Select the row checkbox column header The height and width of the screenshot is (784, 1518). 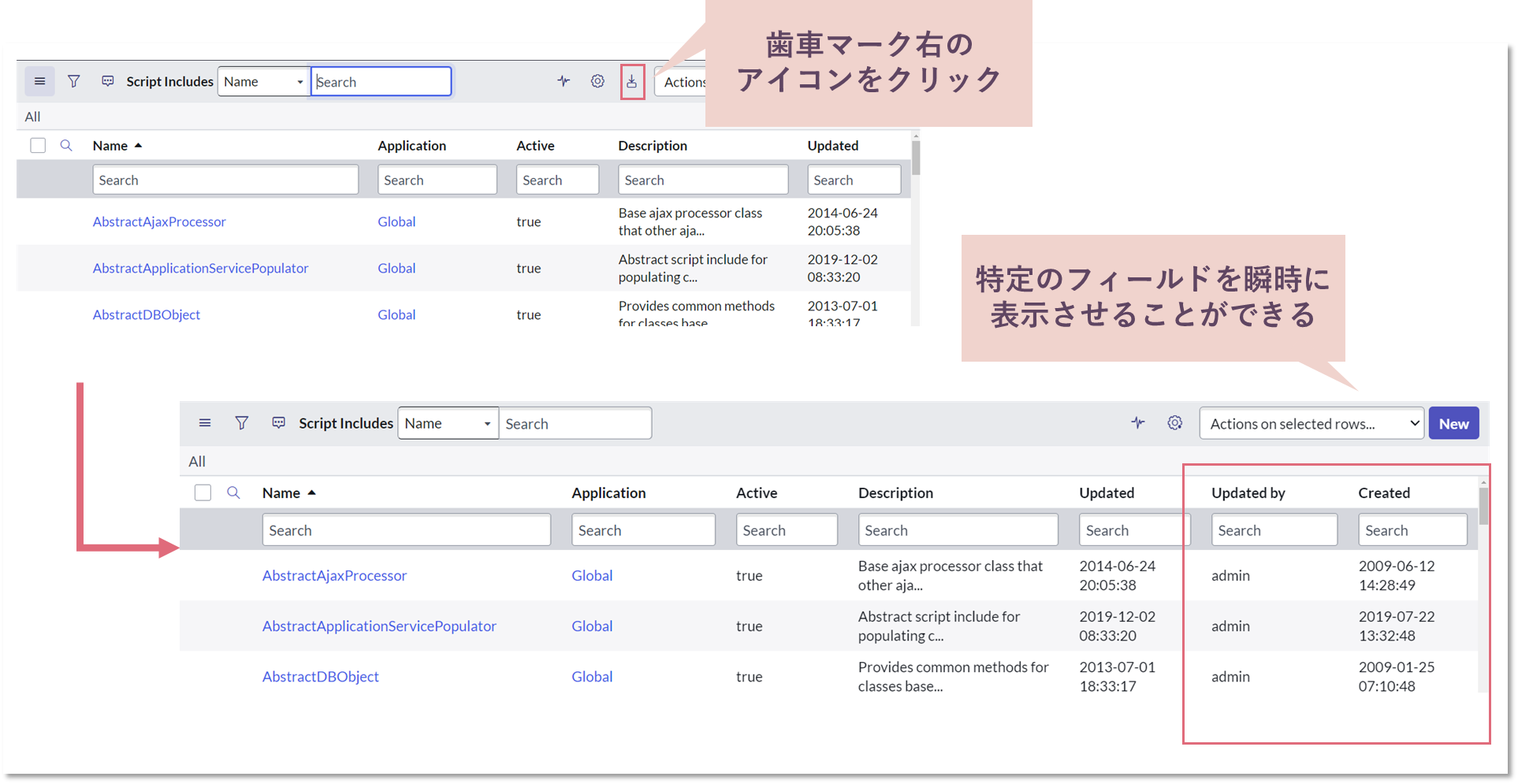[x=37, y=145]
